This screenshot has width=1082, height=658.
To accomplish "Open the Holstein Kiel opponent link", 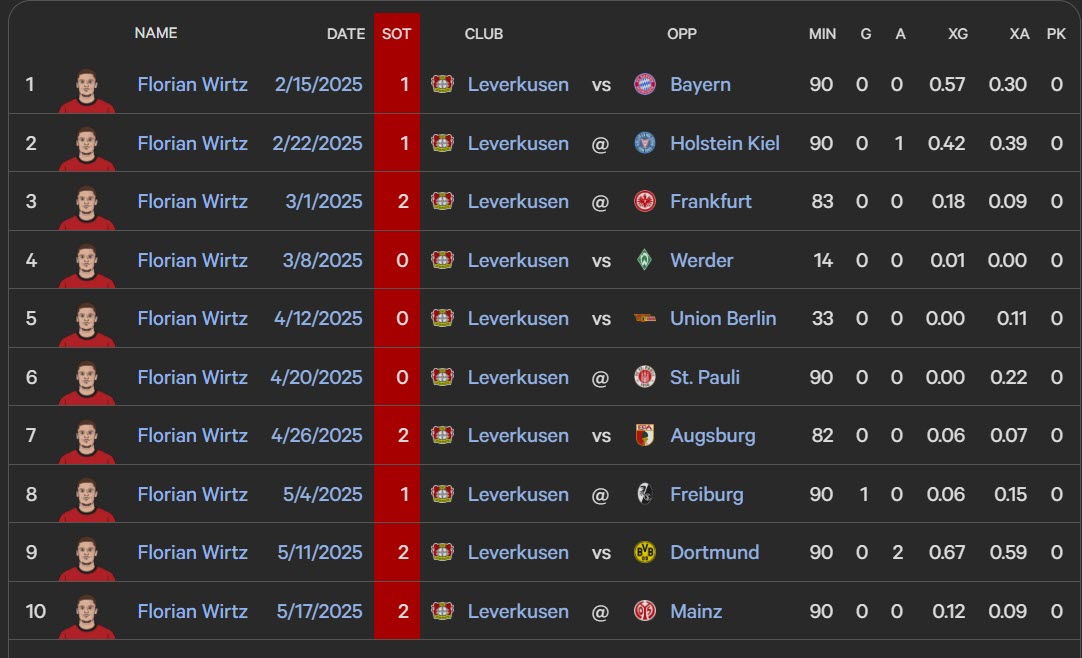I will [x=725, y=143].
